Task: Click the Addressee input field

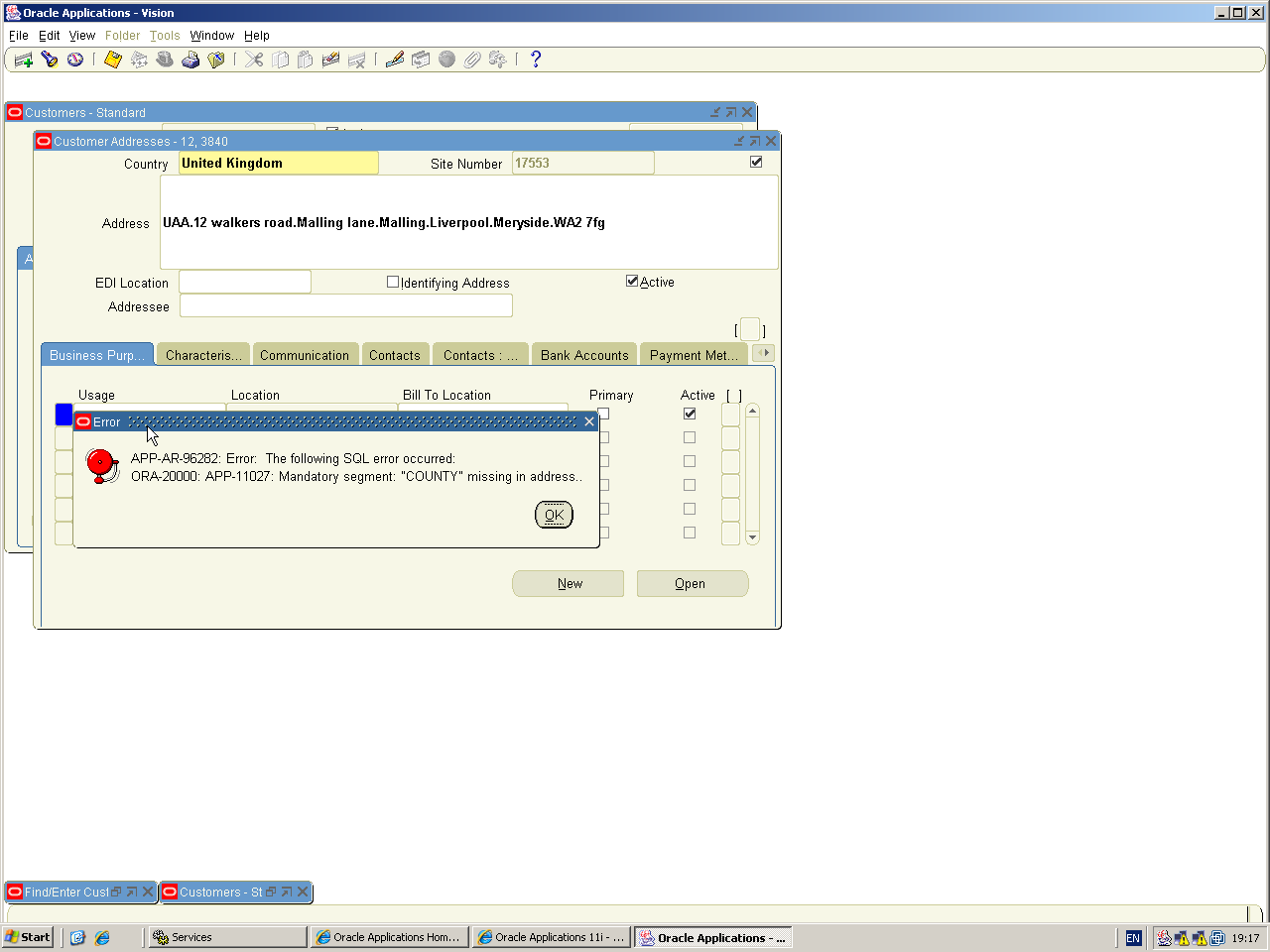Action: (346, 306)
